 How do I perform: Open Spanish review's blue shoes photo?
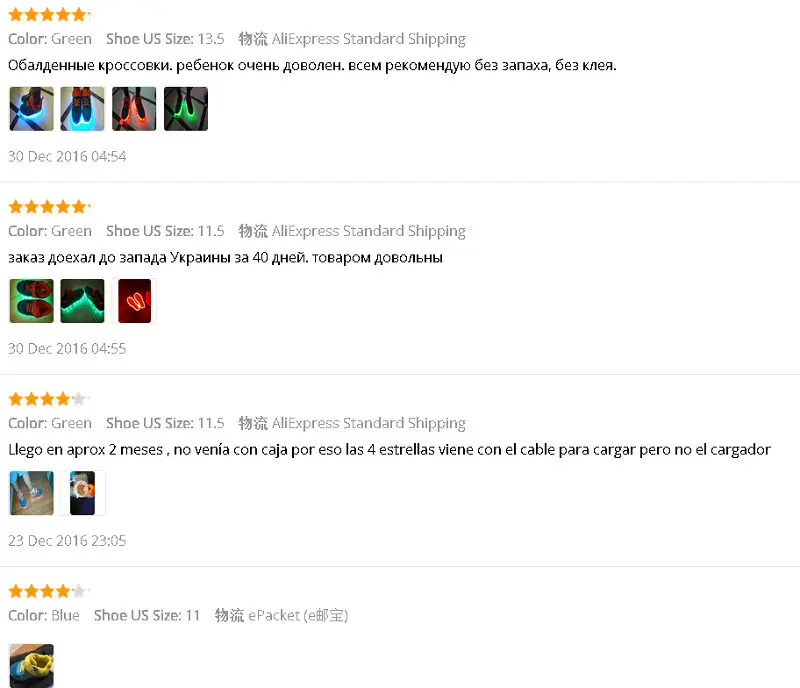point(31,493)
